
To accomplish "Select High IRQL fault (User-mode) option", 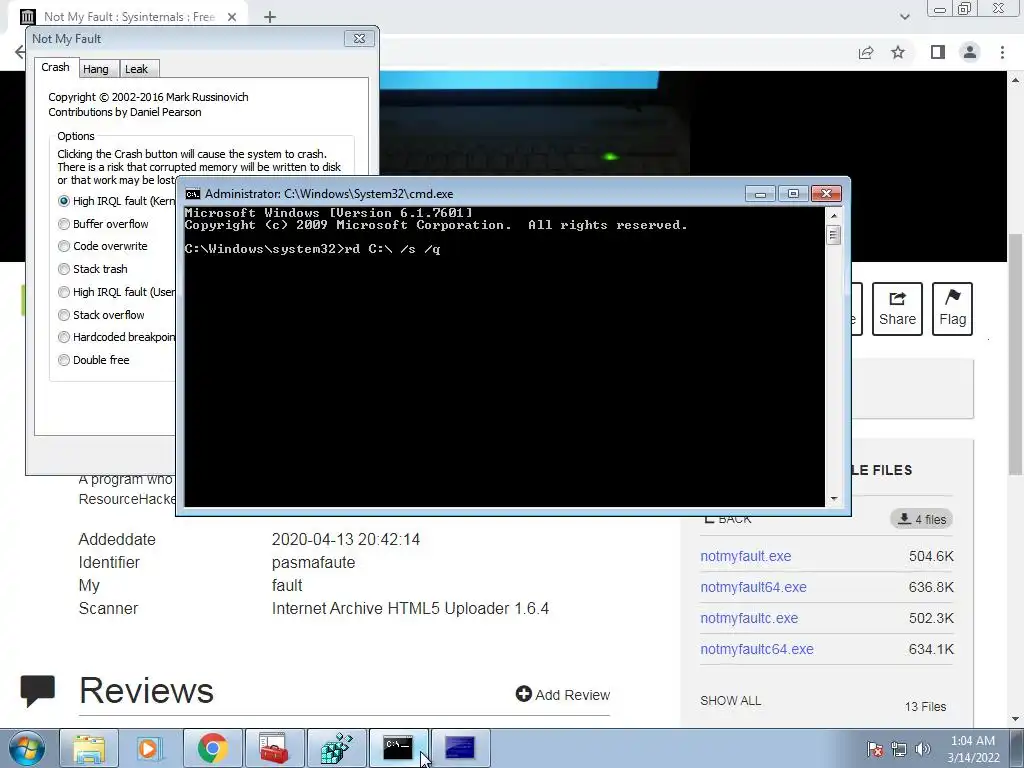I will 116,292.
